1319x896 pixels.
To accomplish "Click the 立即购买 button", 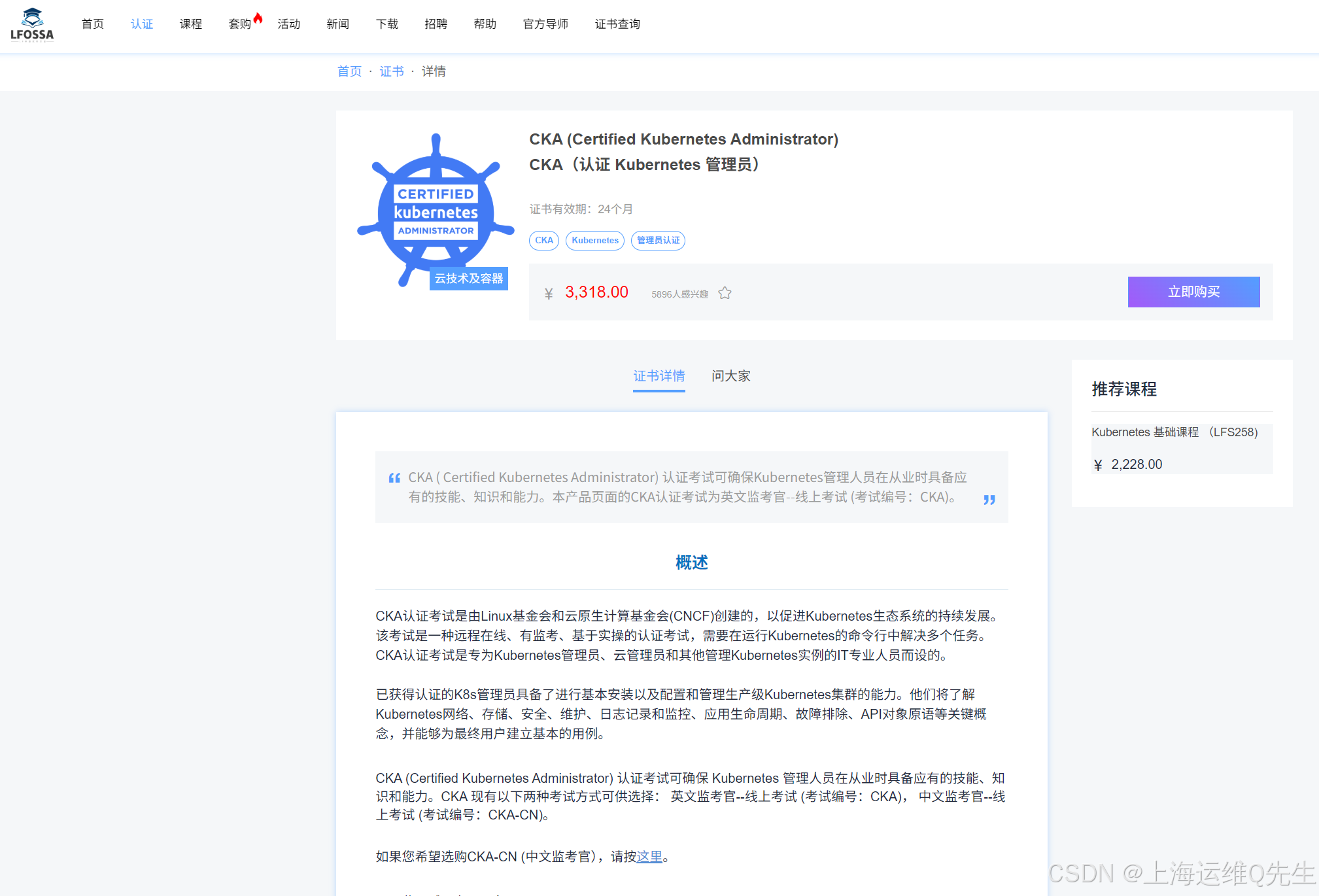I will click(1193, 292).
